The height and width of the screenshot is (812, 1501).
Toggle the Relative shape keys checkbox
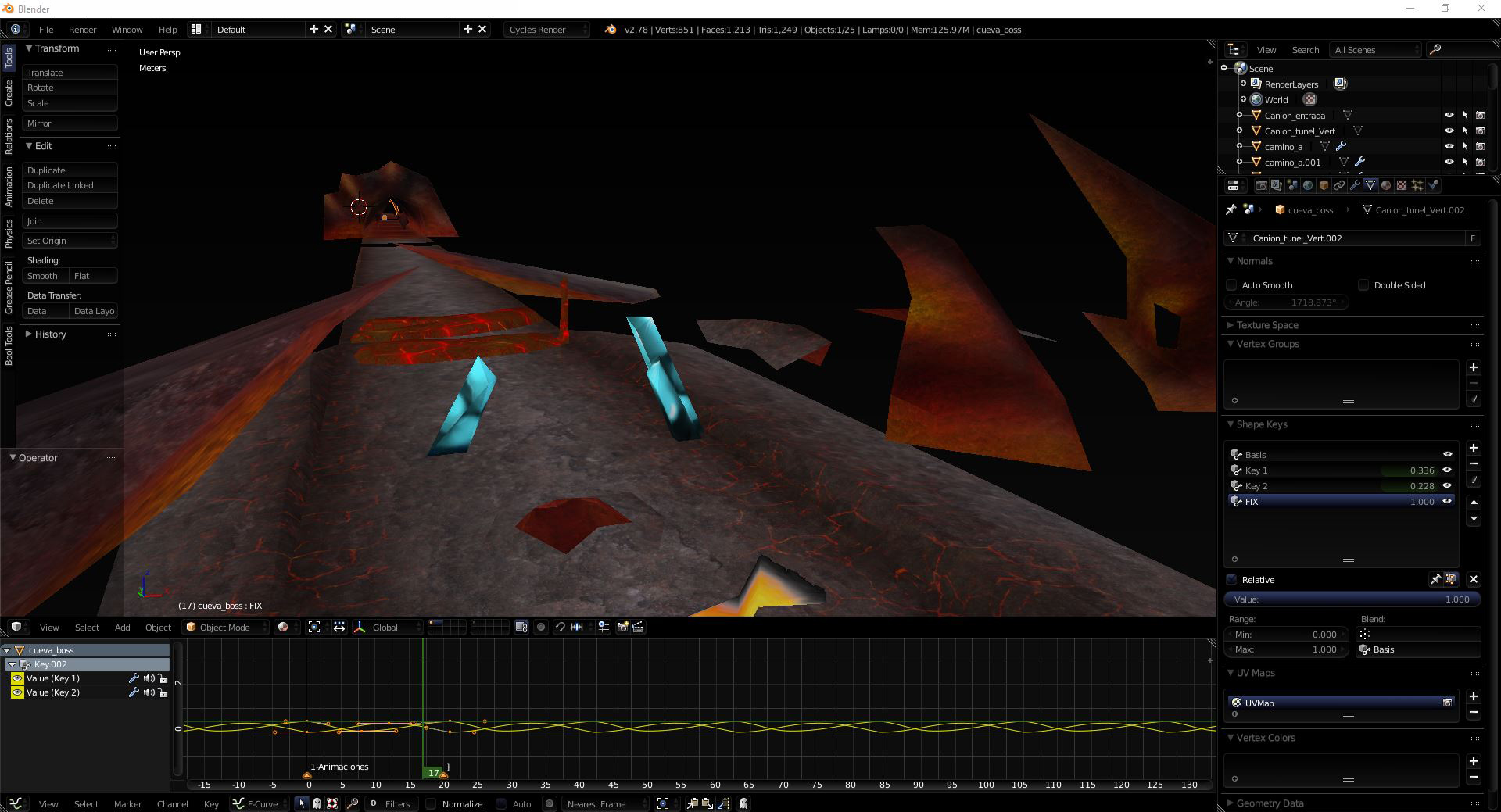point(1232,580)
